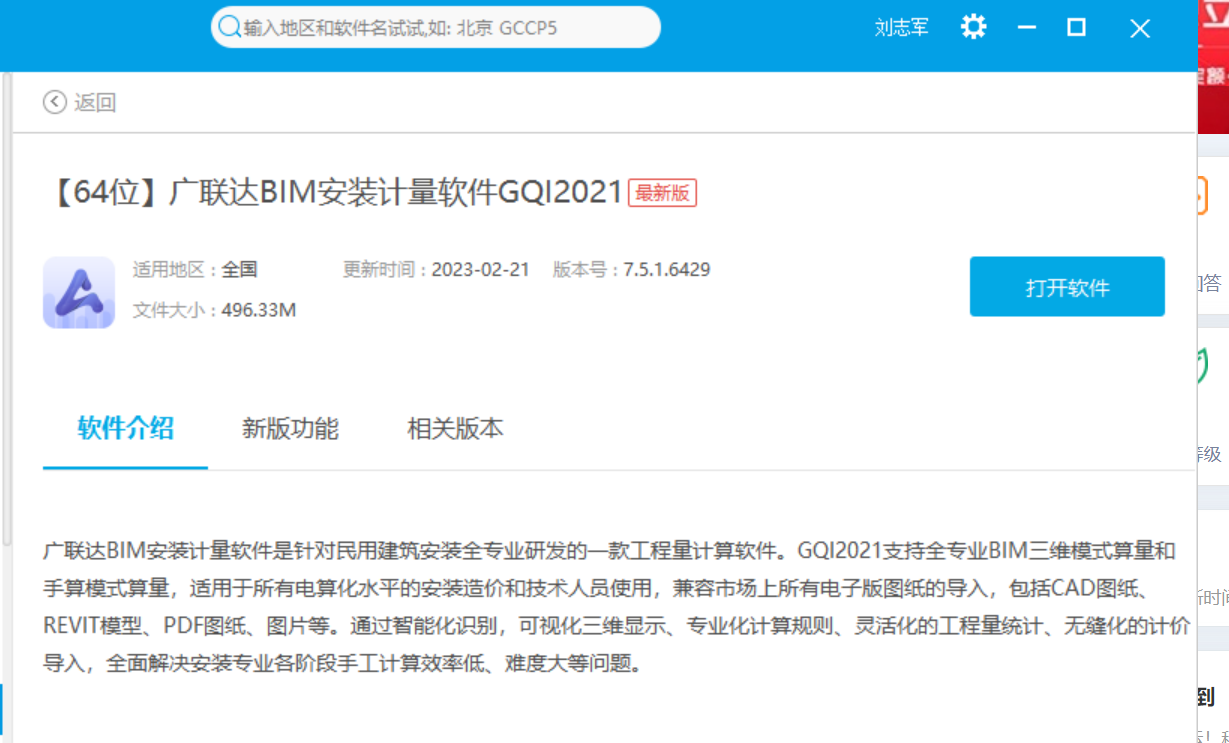Click the search magnifier icon
Image resolution: width=1229 pixels, height=743 pixels.
[229, 27]
